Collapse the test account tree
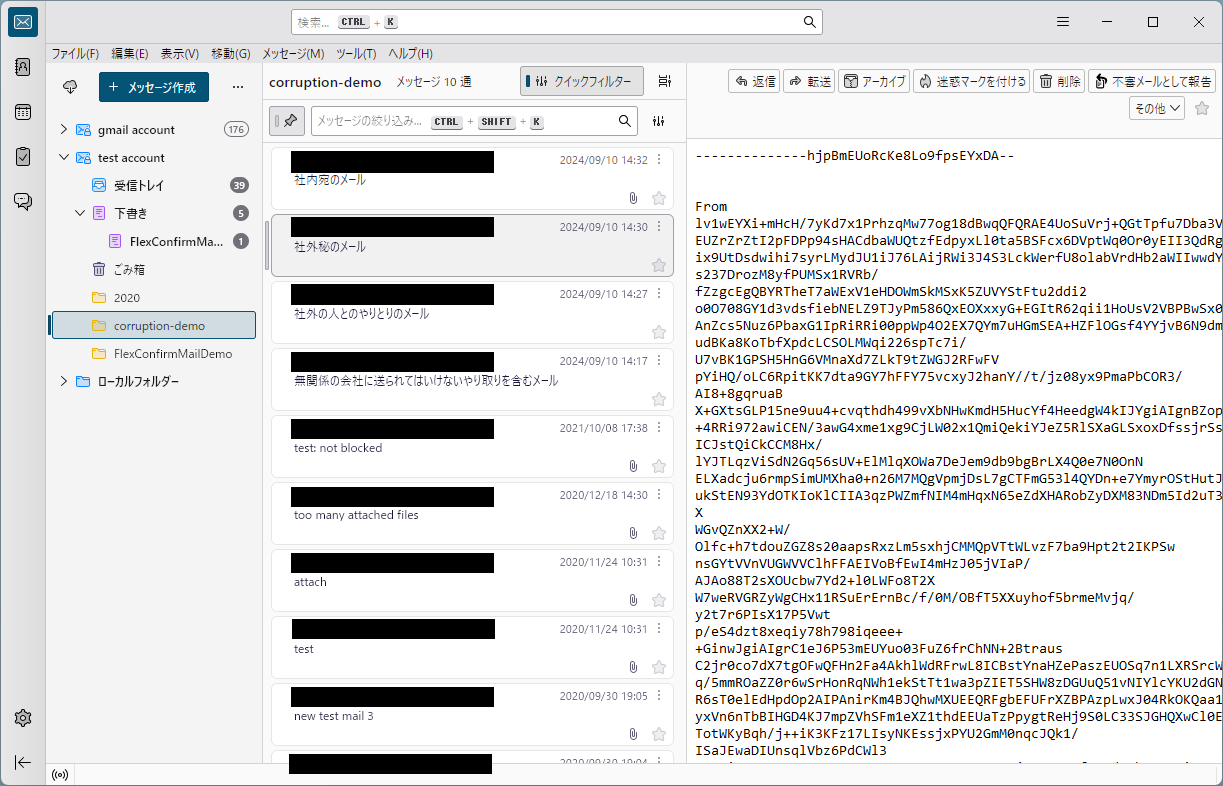 [x=64, y=157]
